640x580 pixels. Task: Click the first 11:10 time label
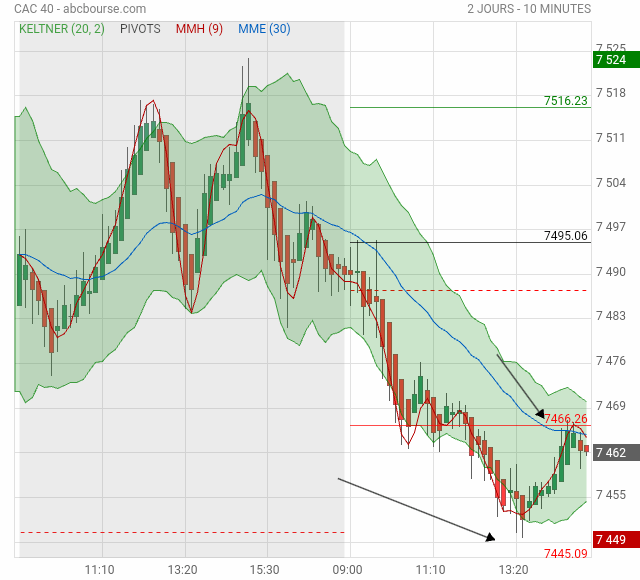tap(100, 569)
